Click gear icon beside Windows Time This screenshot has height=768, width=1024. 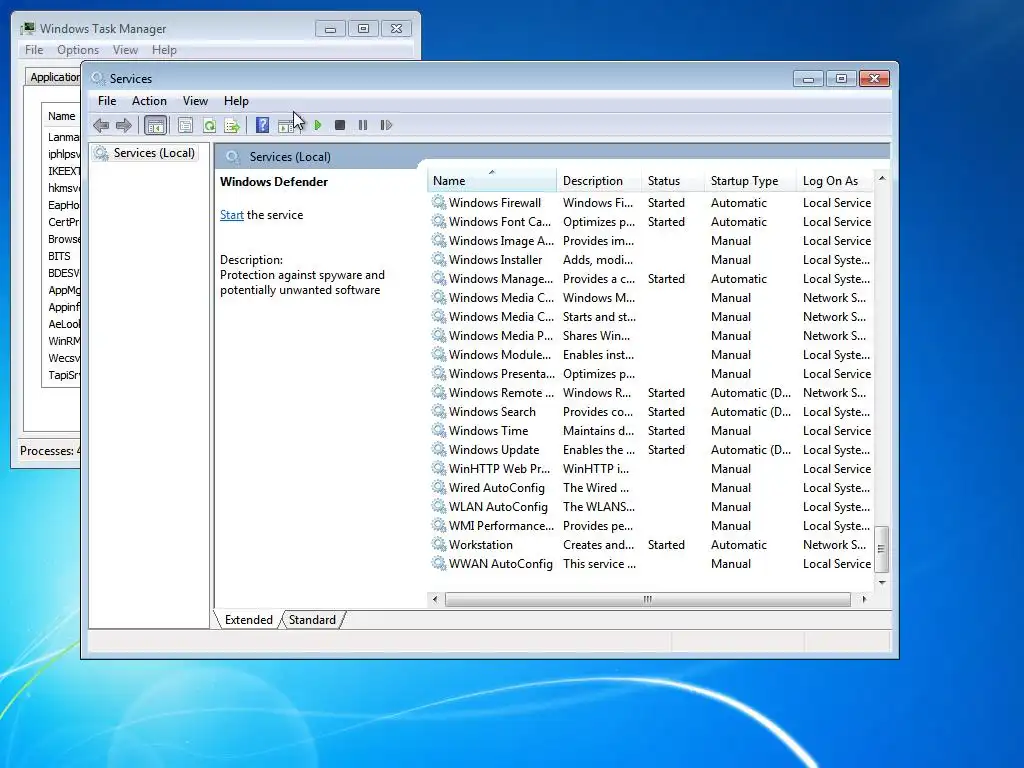pos(439,430)
